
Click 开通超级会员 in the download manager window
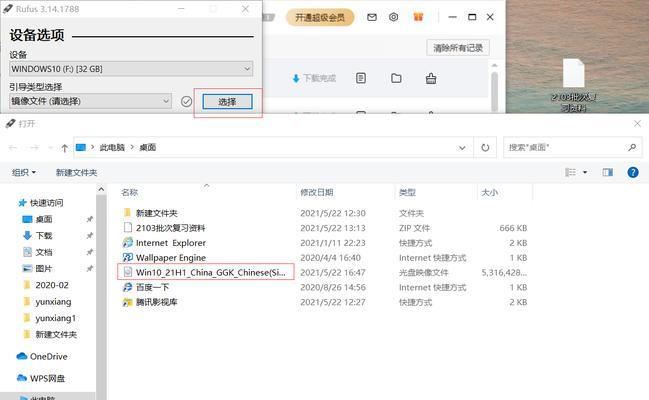pos(320,17)
